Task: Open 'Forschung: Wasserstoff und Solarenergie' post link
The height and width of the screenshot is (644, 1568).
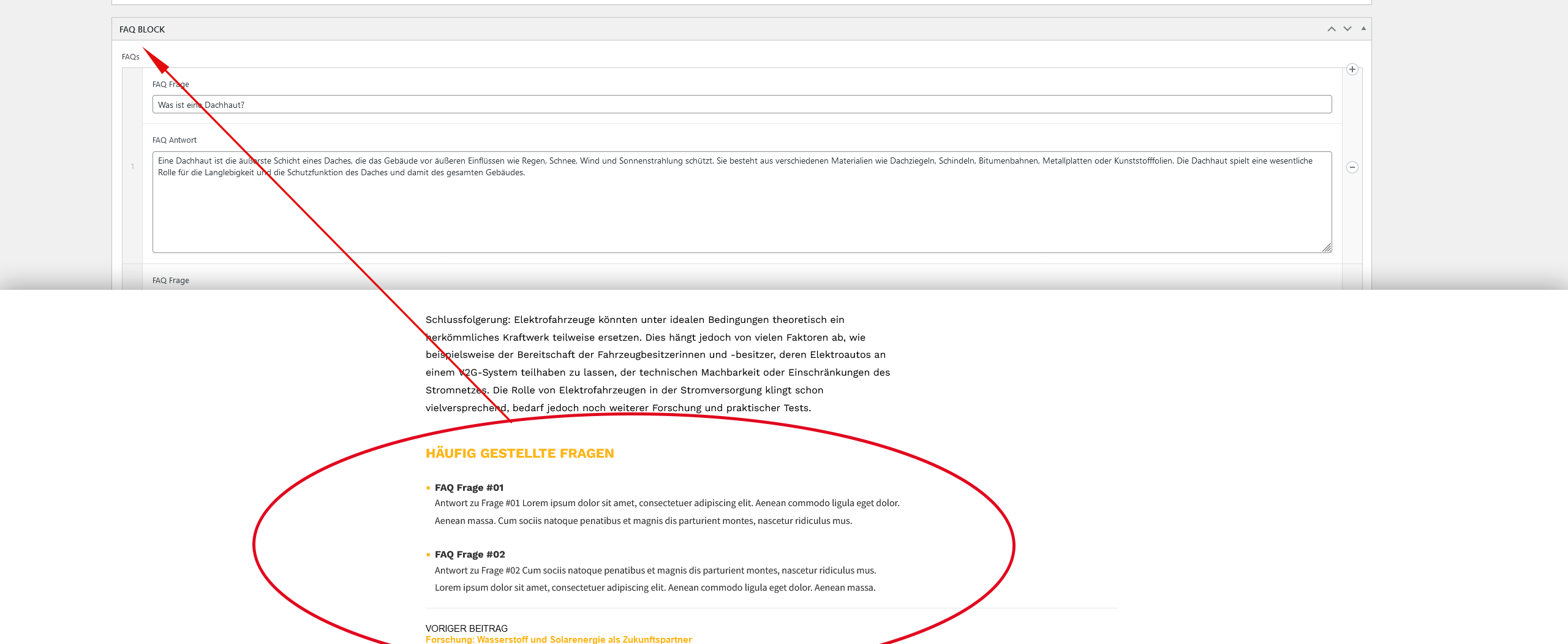Action: pos(558,639)
